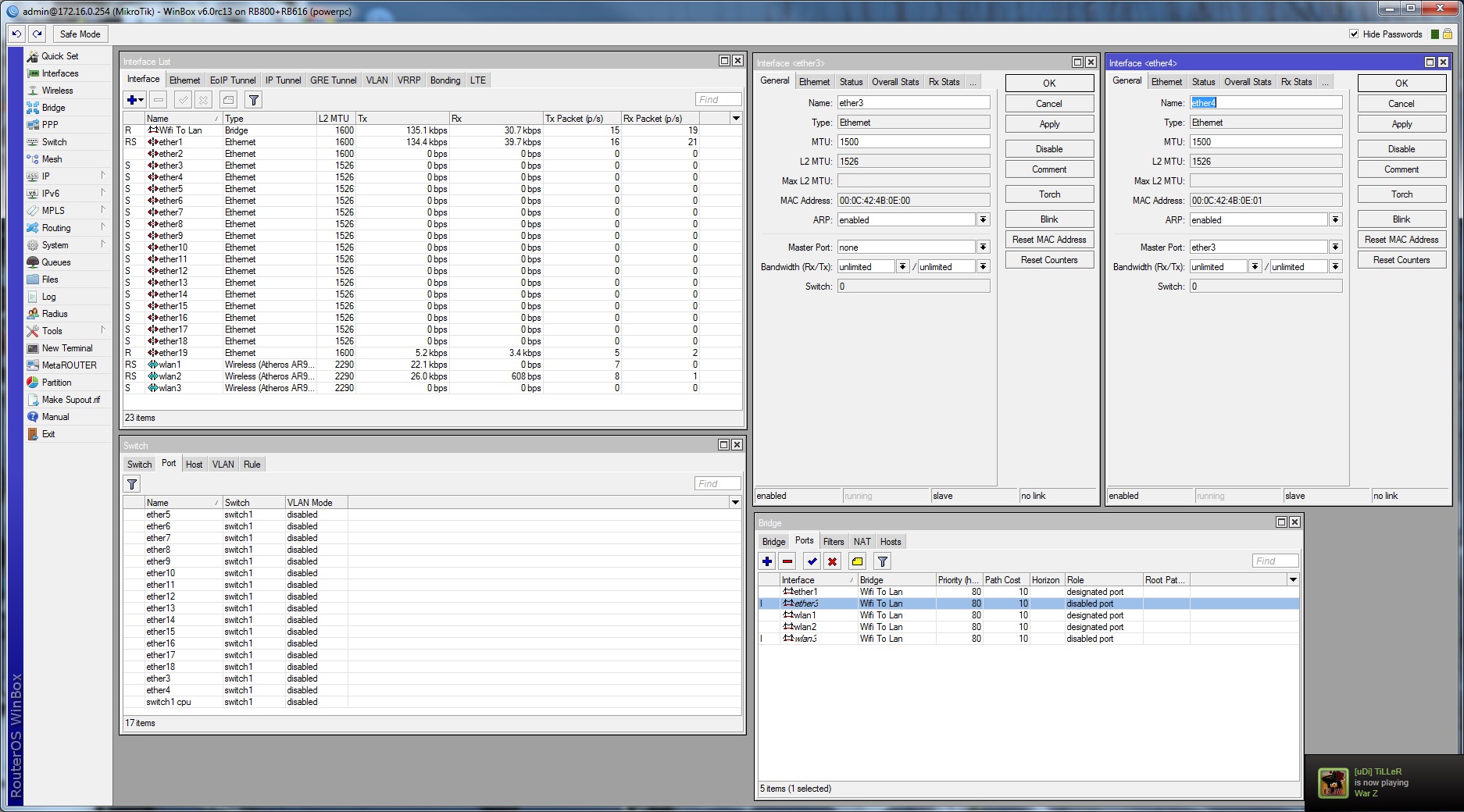
Task: Click the Undo arrow icon in top toolbar
Action: [x=16, y=34]
